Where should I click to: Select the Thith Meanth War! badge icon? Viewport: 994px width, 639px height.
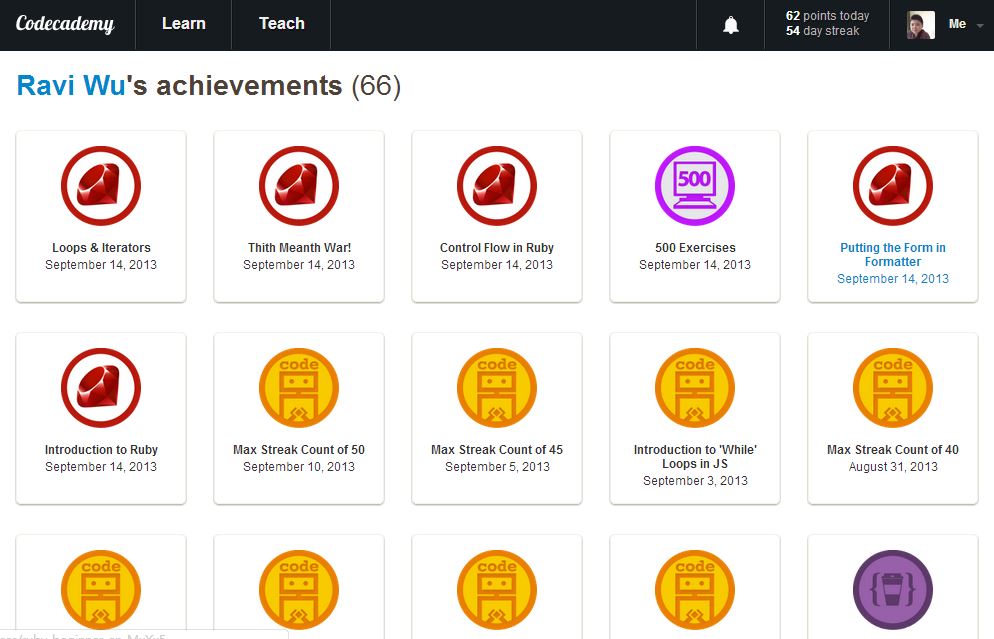[299, 187]
